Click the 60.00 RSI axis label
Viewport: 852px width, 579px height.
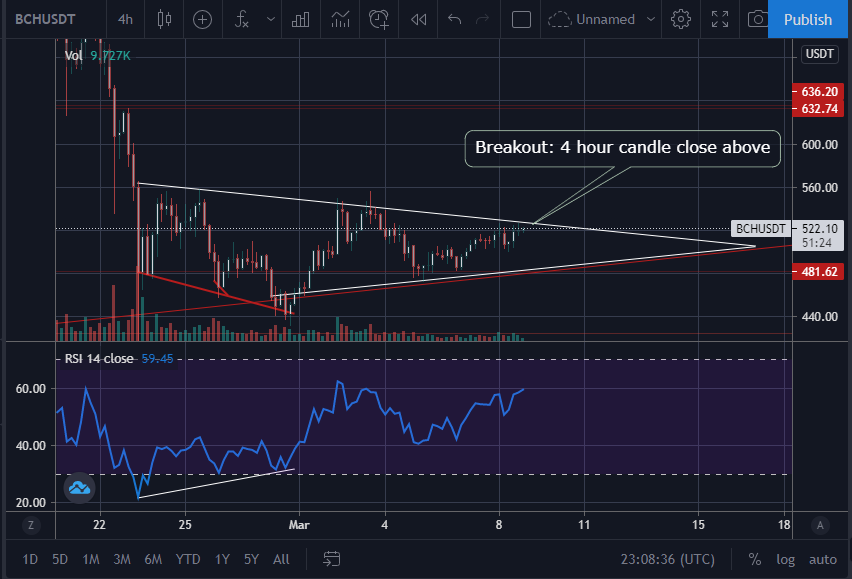(x=31, y=388)
